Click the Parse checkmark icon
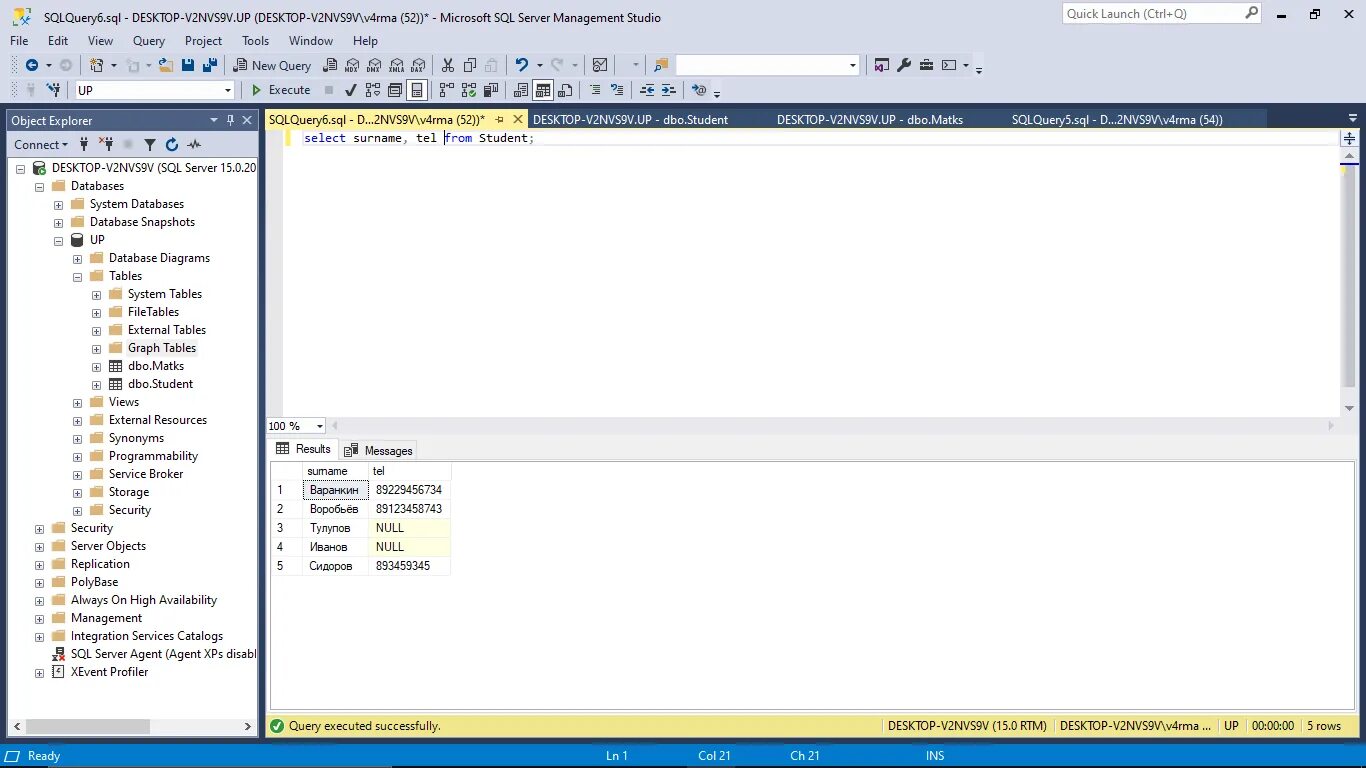The width and height of the screenshot is (1366, 768). (x=352, y=90)
